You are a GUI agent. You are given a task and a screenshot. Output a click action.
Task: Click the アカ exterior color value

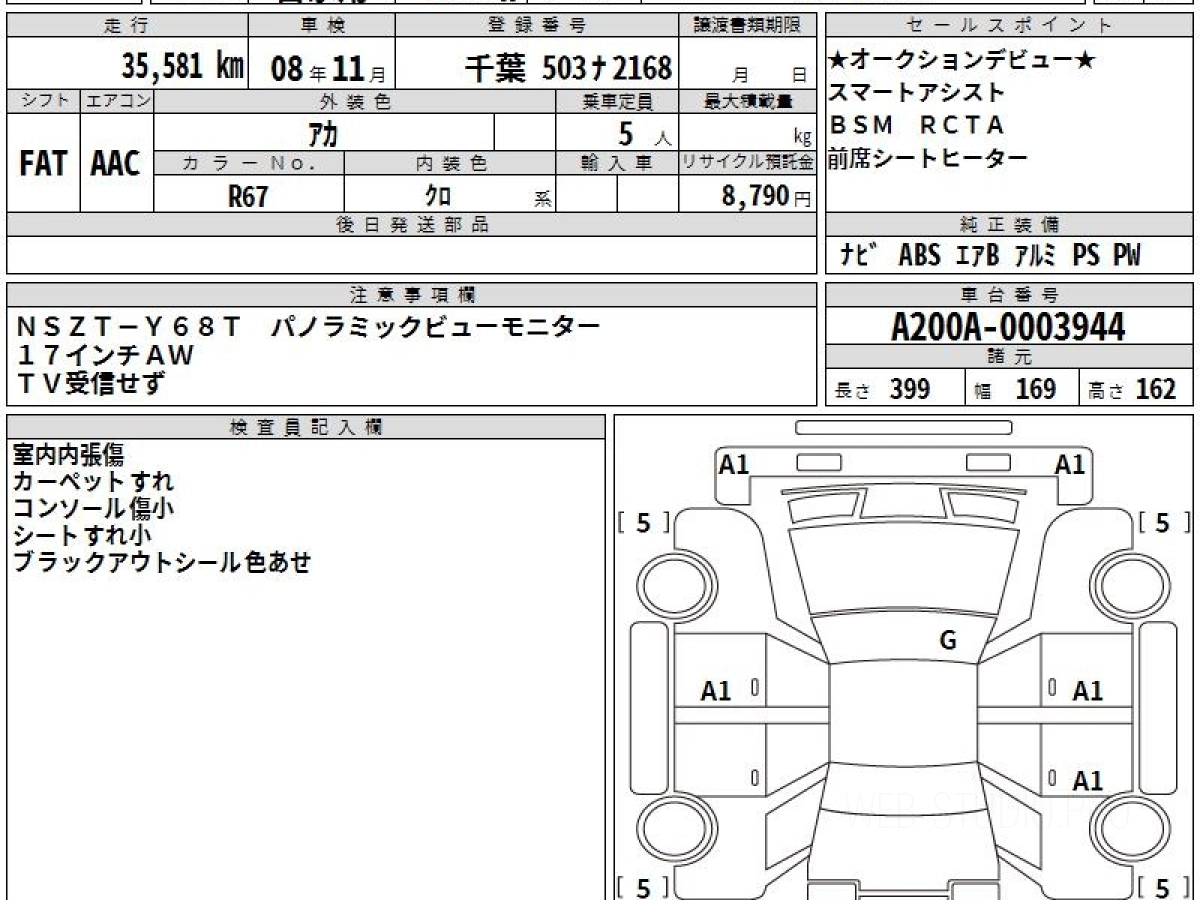pyautogui.click(x=324, y=133)
